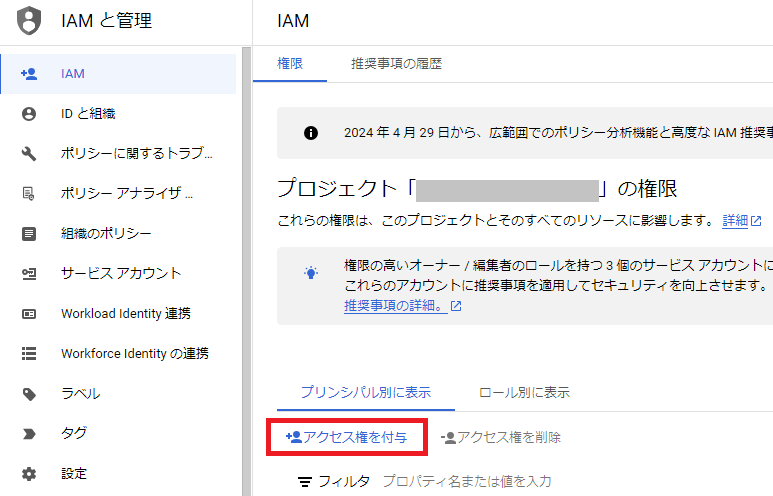Select the ロール別に表示 tab

[x=524, y=393]
